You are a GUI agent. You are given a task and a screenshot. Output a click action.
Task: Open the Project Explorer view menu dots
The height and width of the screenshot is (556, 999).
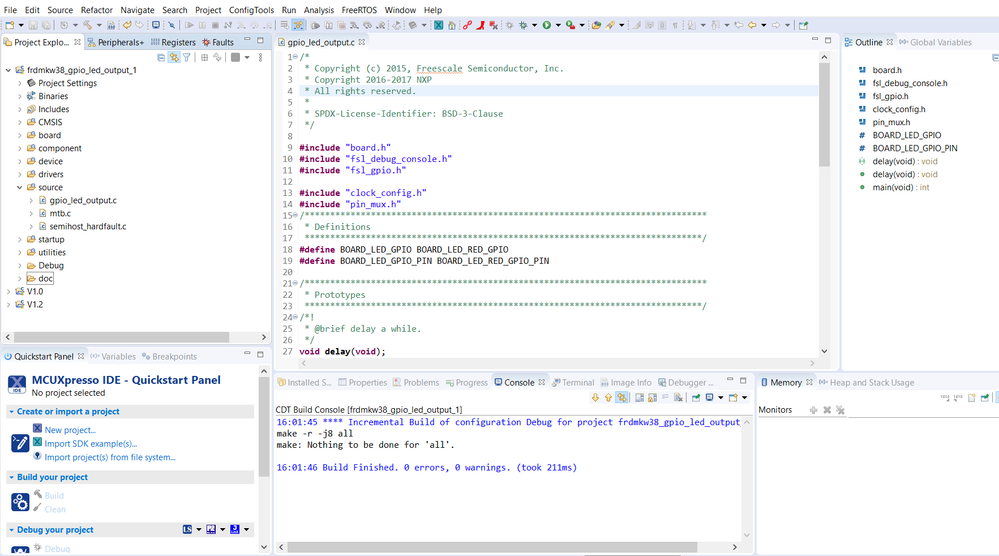coord(261,57)
